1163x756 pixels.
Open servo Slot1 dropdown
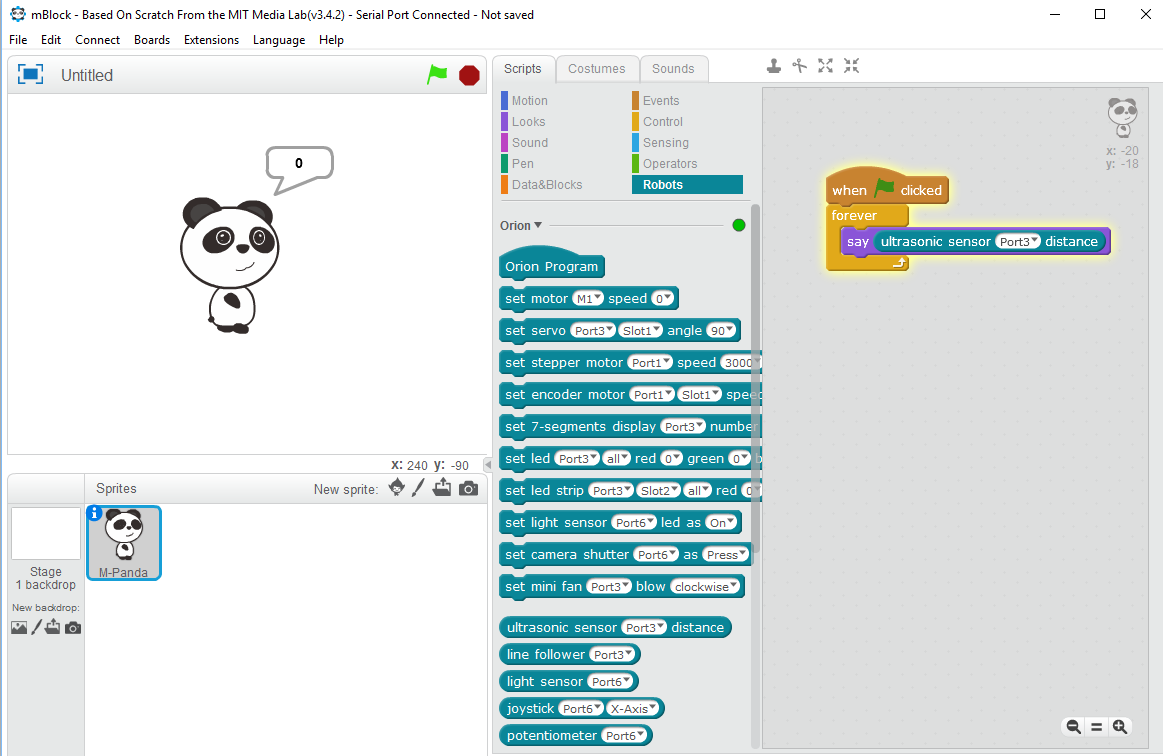(x=639, y=331)
